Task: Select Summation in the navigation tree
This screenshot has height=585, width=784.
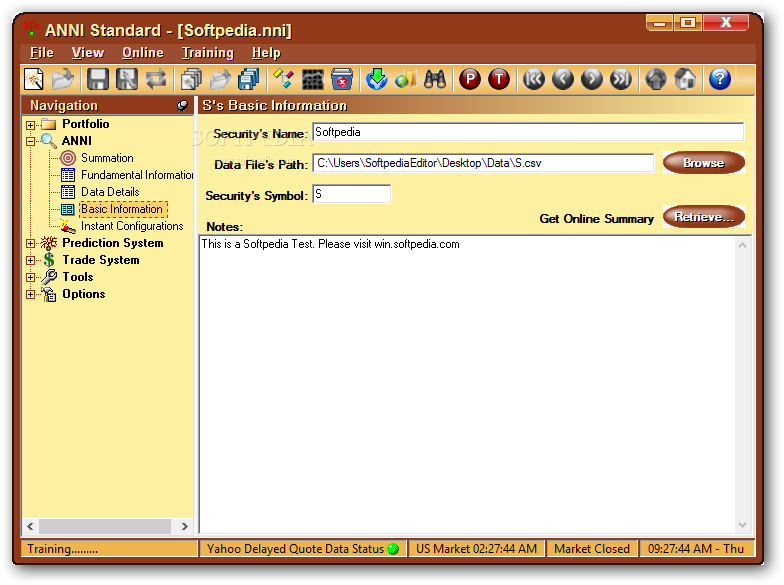Action: [107, 158]
